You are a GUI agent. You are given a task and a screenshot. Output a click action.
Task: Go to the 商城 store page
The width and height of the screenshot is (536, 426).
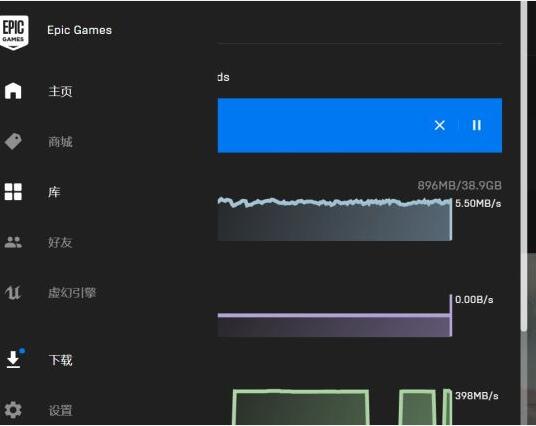point(60,142)
